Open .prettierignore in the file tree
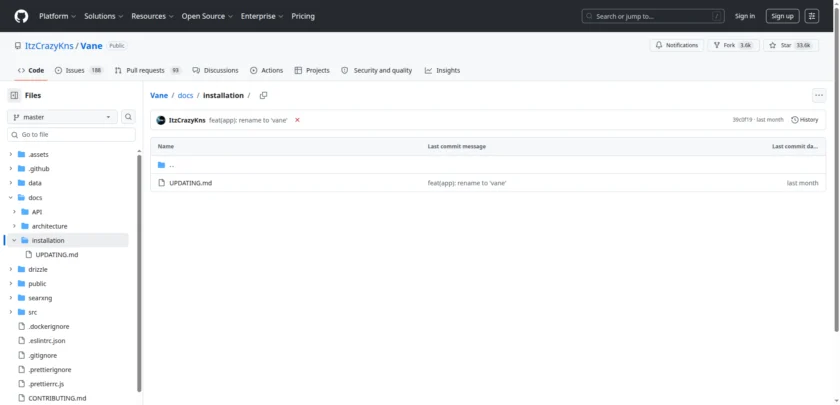This screenshot has height=405, width=840. (49, 370)
